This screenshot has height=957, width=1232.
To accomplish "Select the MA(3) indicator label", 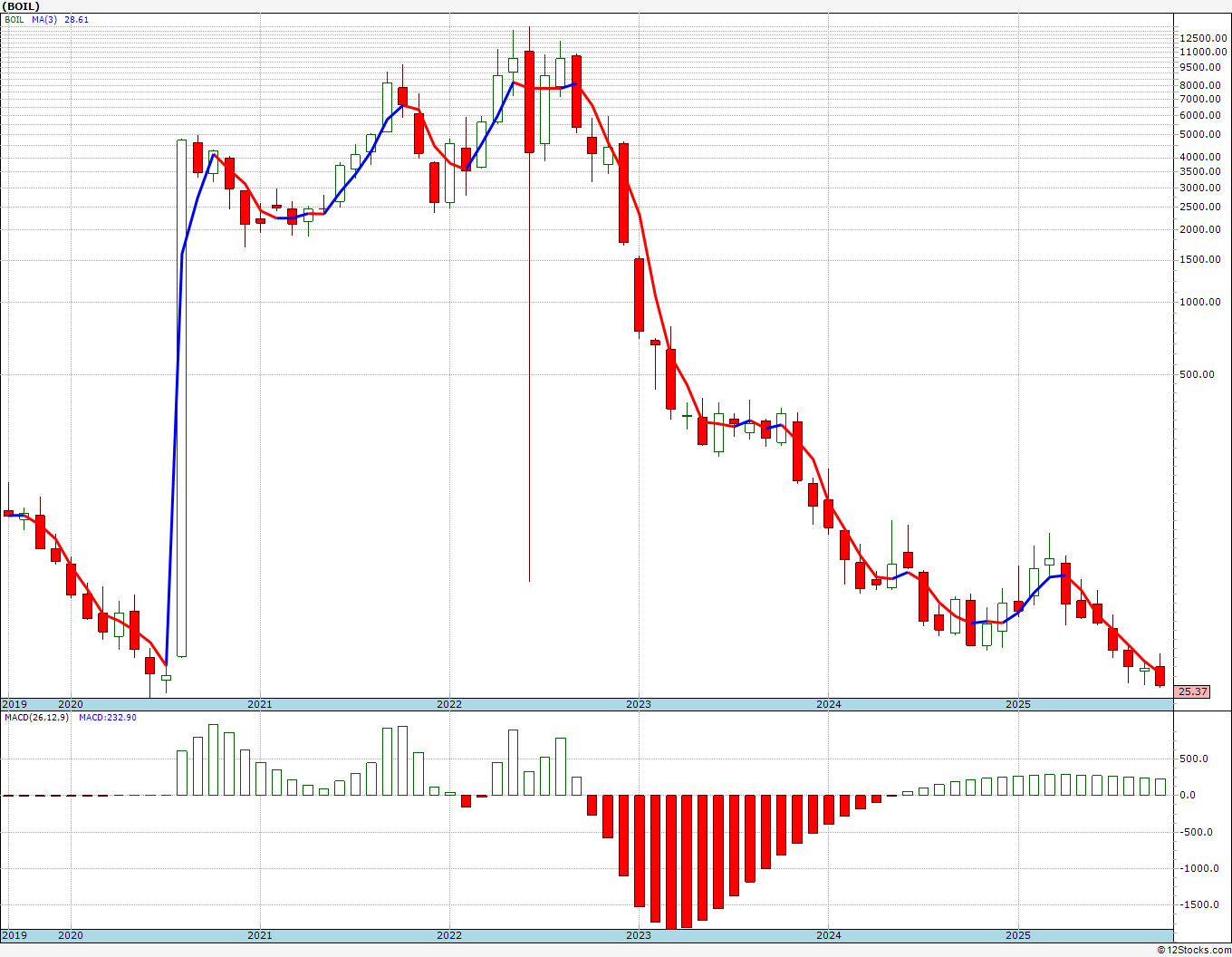I will pyautogui.click(x=45, y=19).
